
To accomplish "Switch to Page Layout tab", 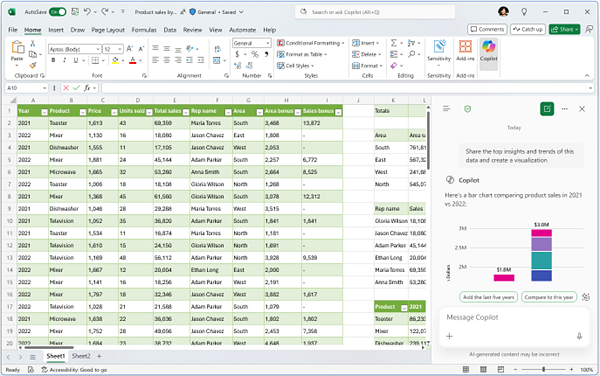I will 108,30.
